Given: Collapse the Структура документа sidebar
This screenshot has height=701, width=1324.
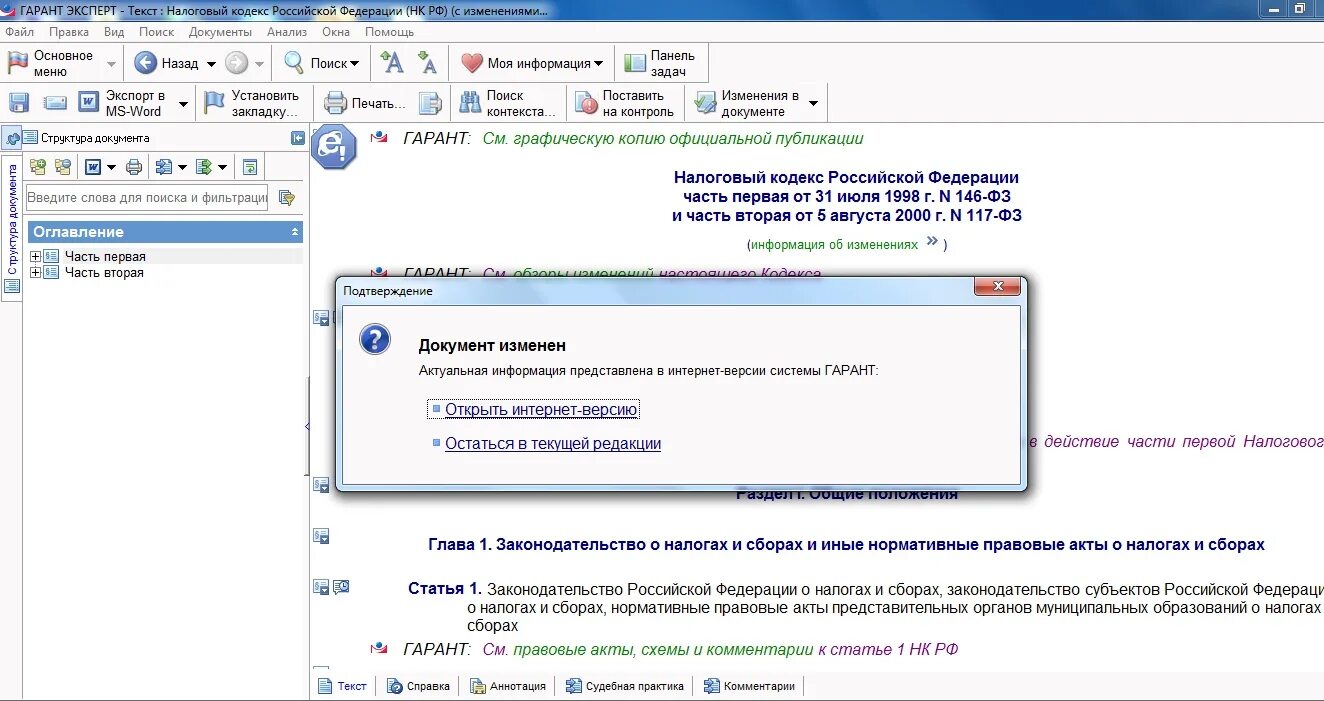Looking at the screenshot, I should [x=297, y=138].
